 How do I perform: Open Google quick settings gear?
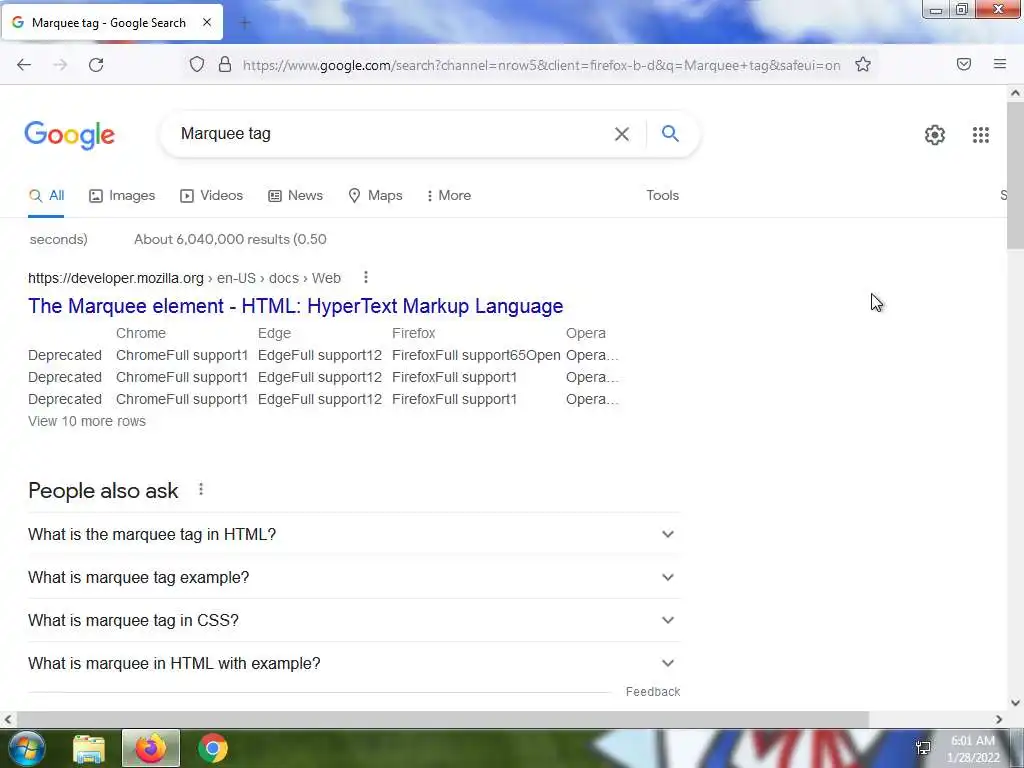click(935, 135)
